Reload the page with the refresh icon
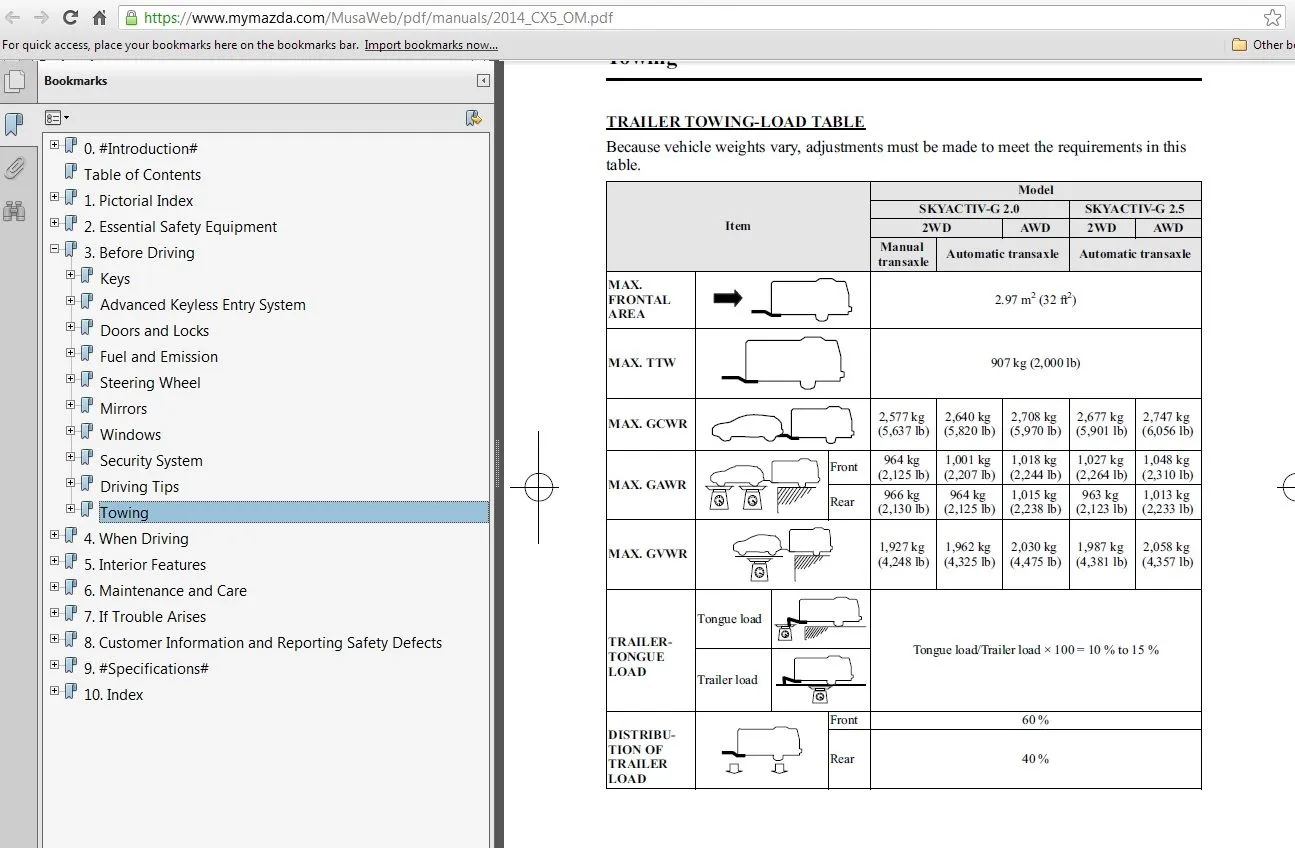The width and height of the screenshot is (1295, 848). [70, 17]
